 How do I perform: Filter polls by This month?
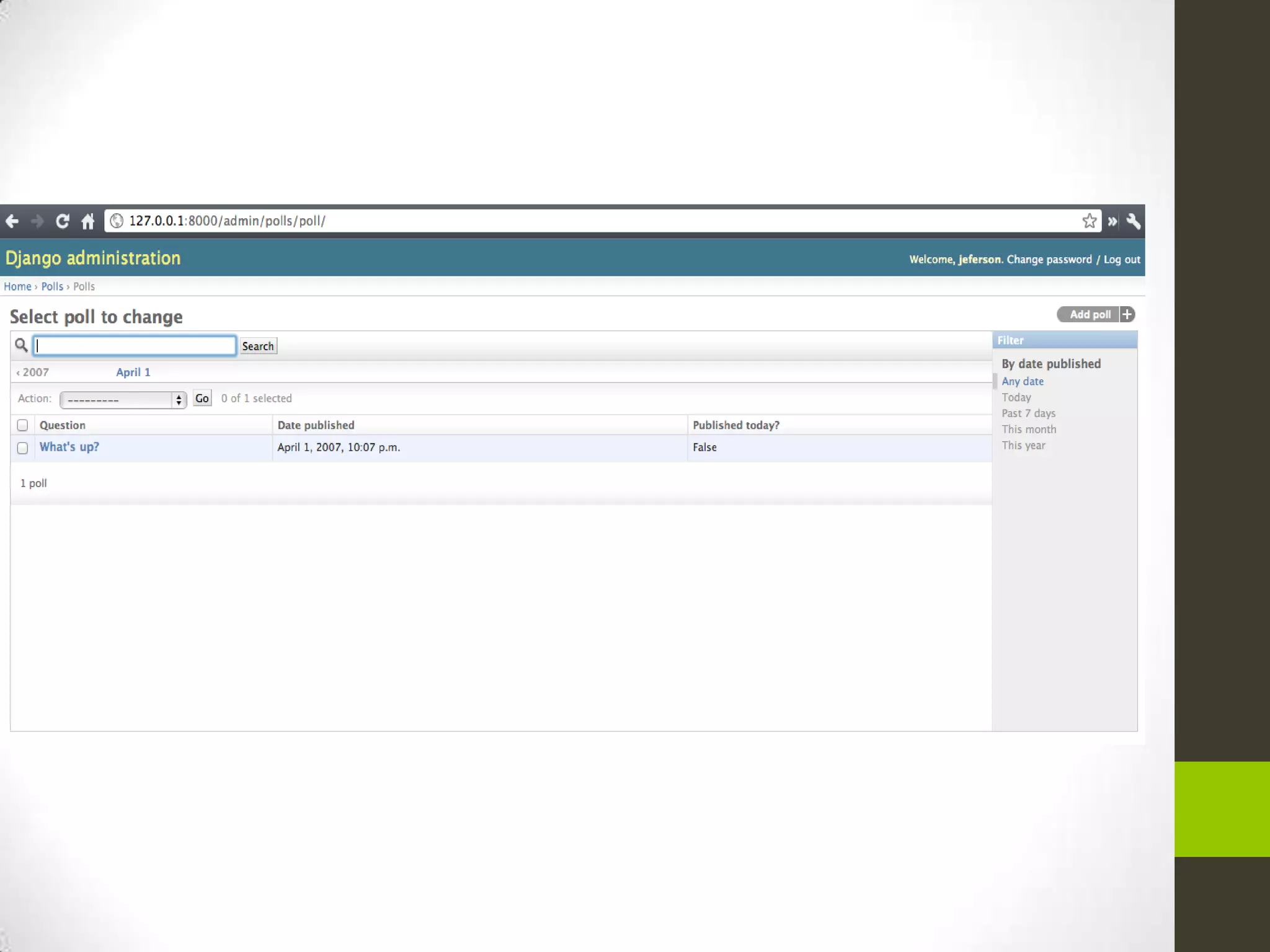[1028, 430]
